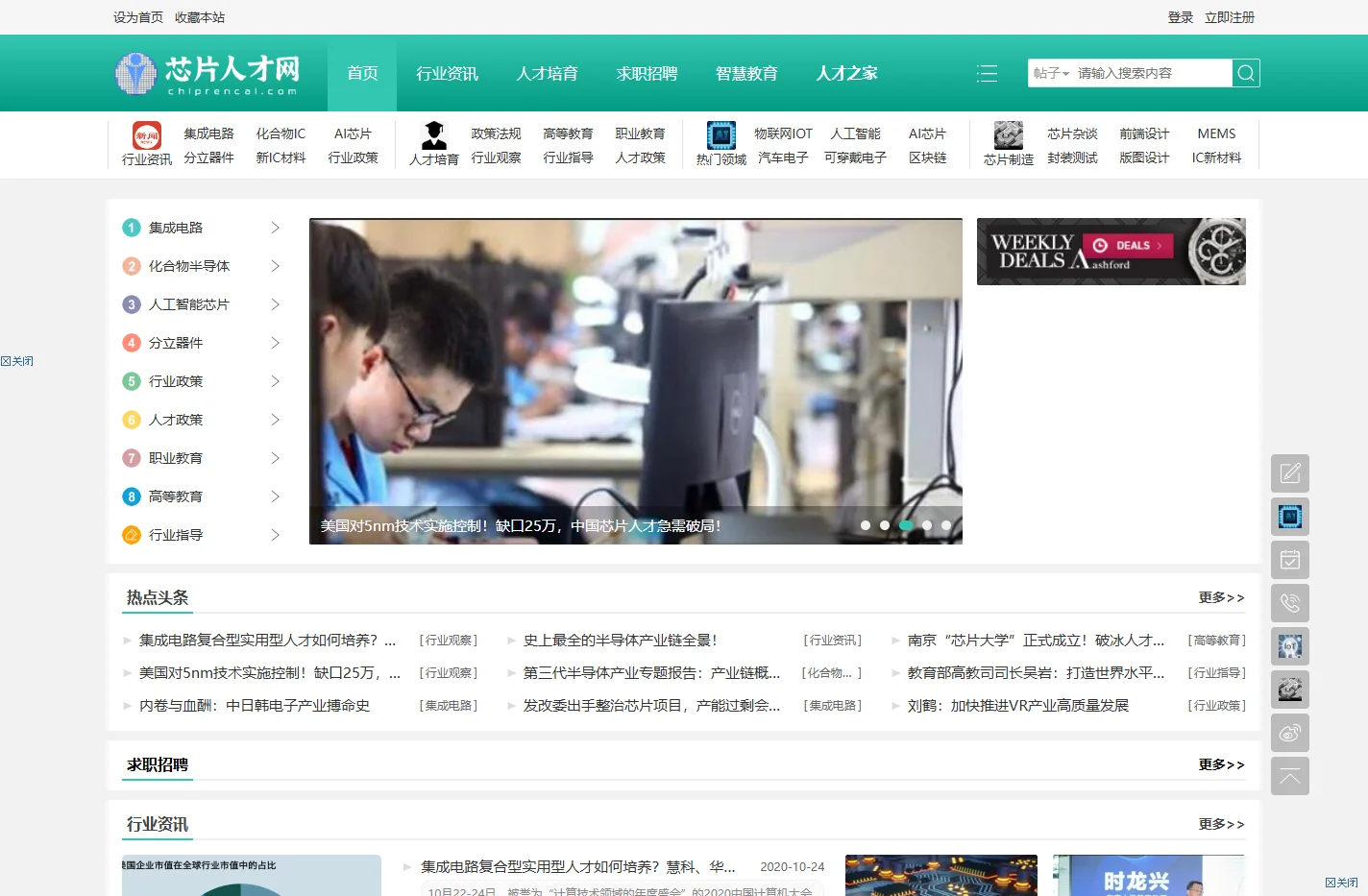Open carousel caption 美国对5nm技术实施控制
The image size is (1368, 896).
[x=521, y=525]
